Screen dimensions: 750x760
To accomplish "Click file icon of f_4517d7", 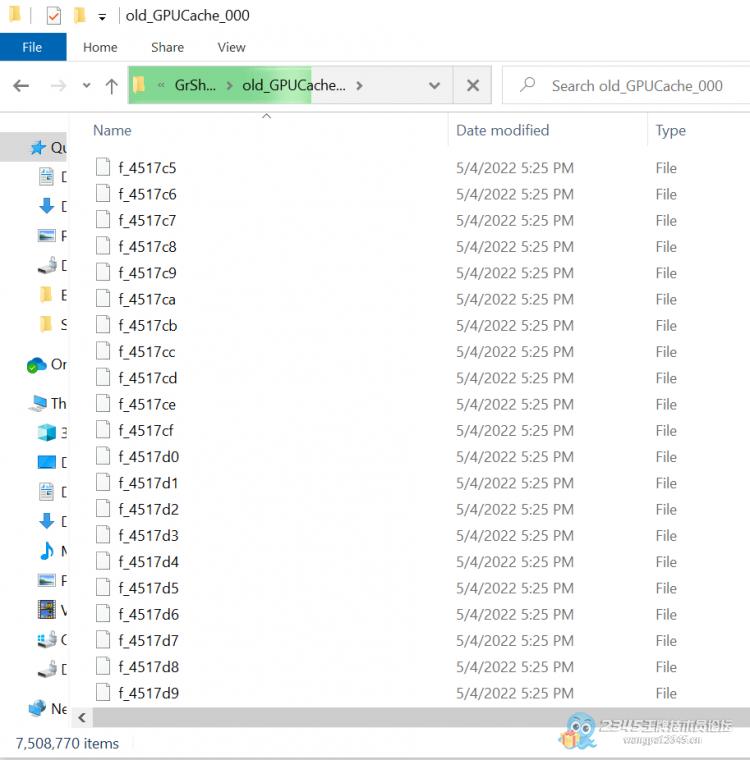I will click(x=103, y=639).
